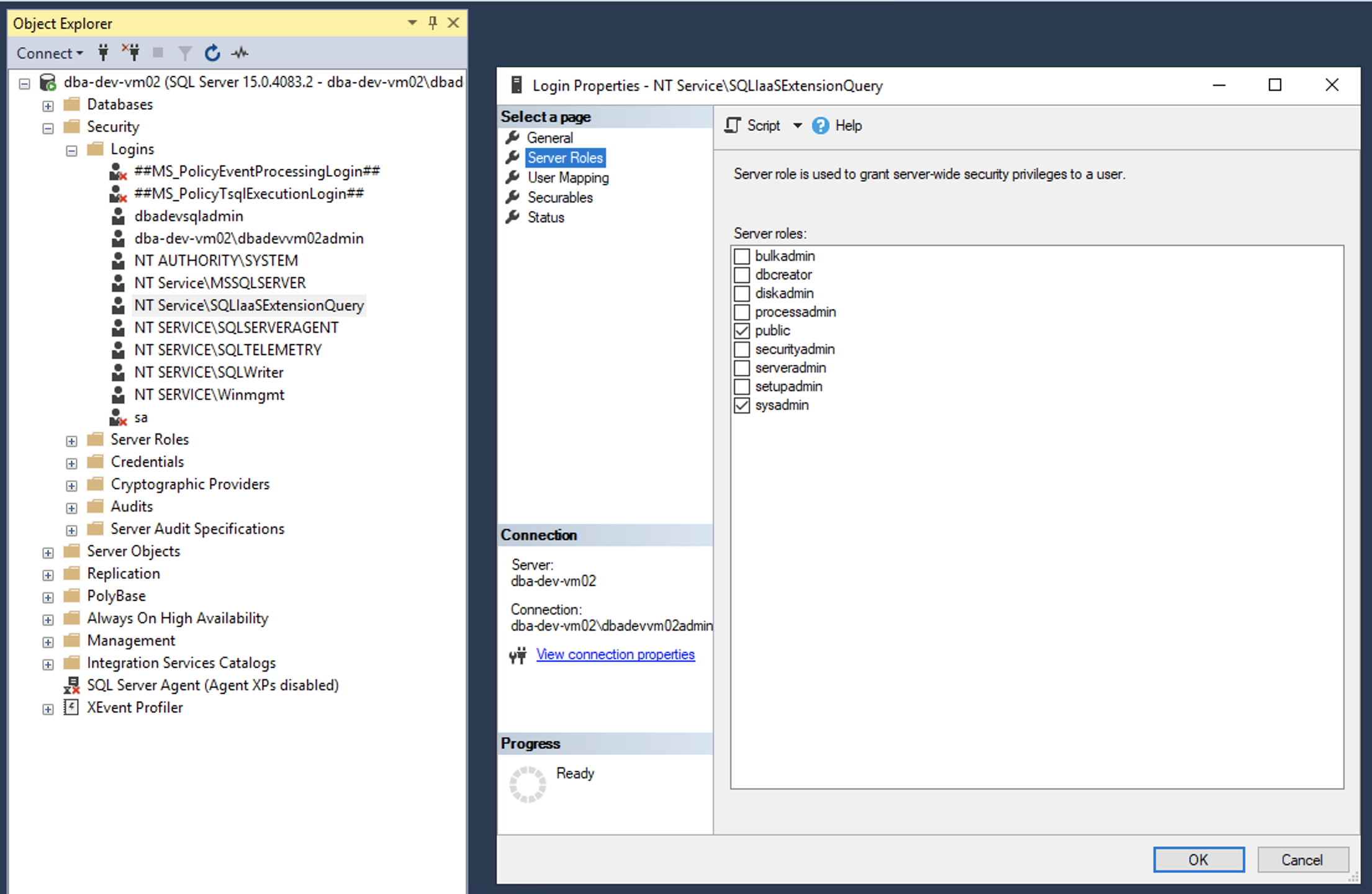This screenshot has height=894, width=1372.
Task: Click the Disconnect icon in Object Explorer toolbar
Action: pyautogui.click(x=130, y=53)
